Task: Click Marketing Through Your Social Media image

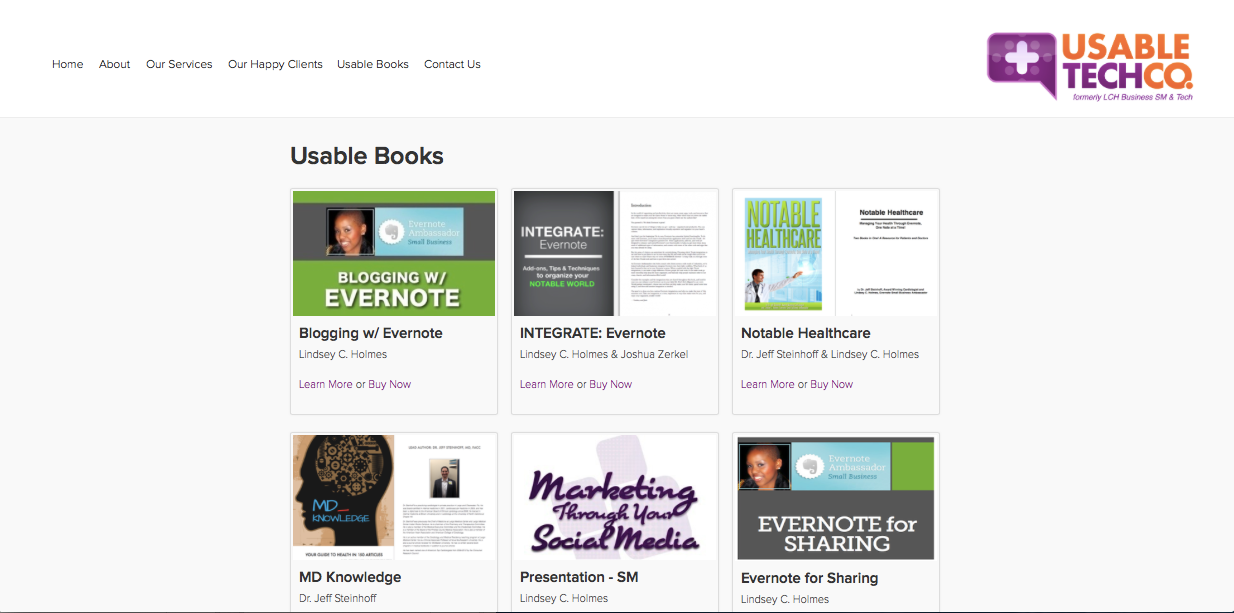Action: click(x=615, y=497)
